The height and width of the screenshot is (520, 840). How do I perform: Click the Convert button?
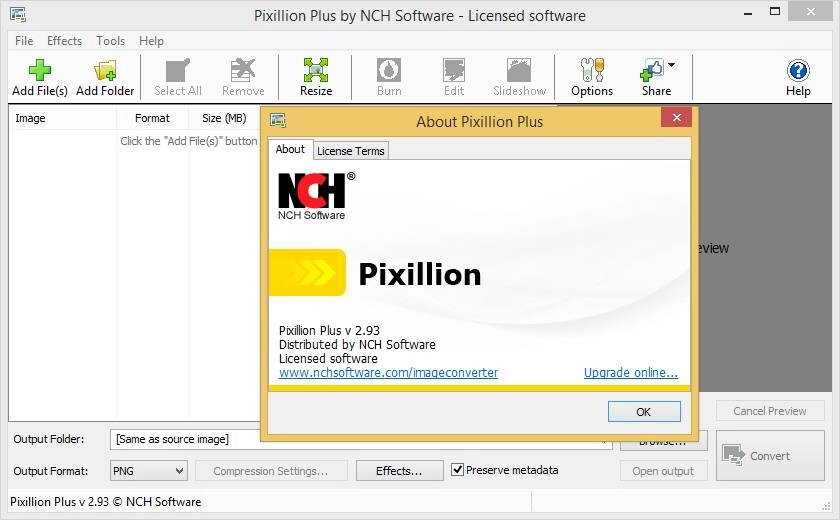pyautogui.click(x=770, y=456)
